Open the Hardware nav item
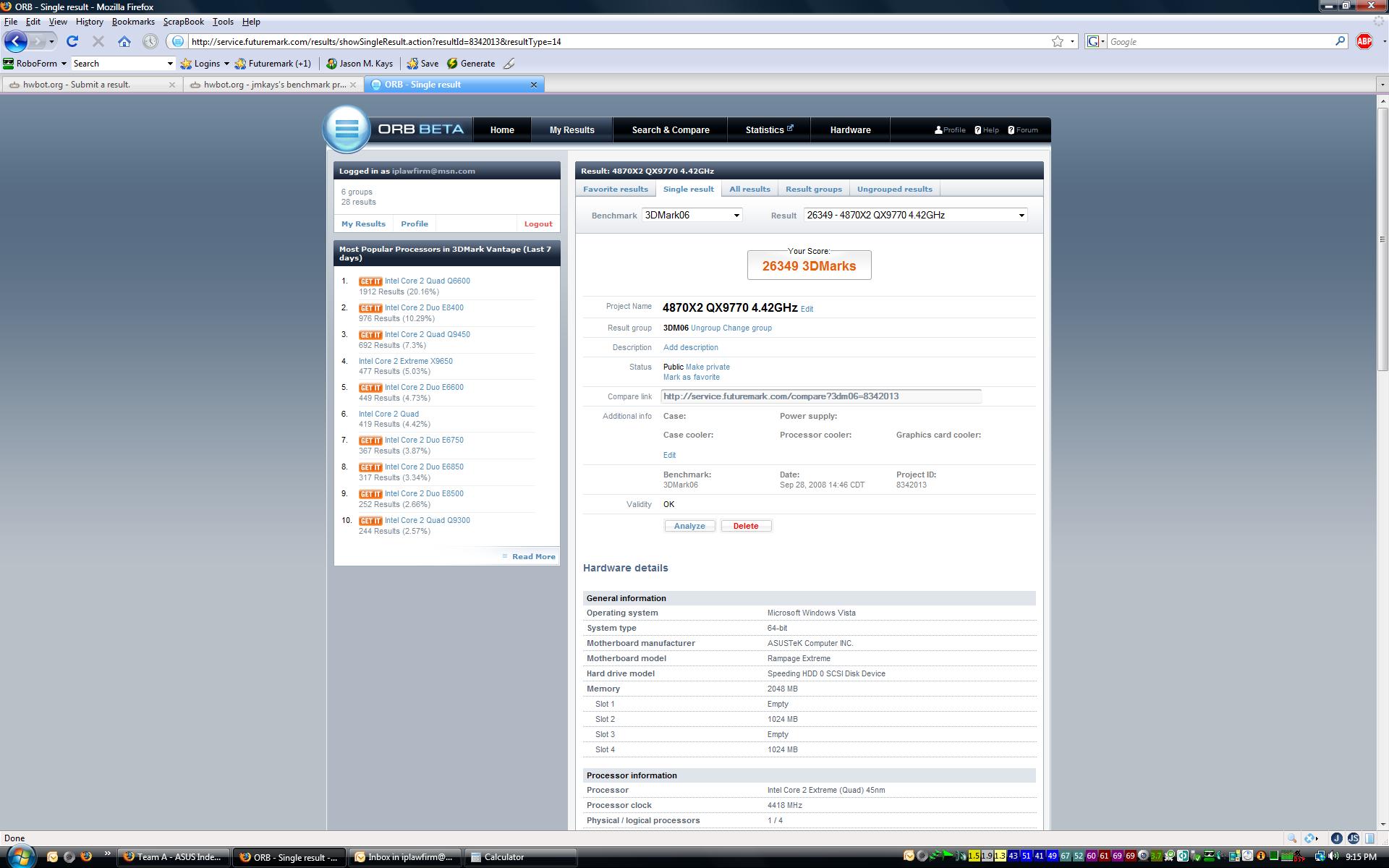Screen dimensions: 1389x868 click(x=850, y=130)
